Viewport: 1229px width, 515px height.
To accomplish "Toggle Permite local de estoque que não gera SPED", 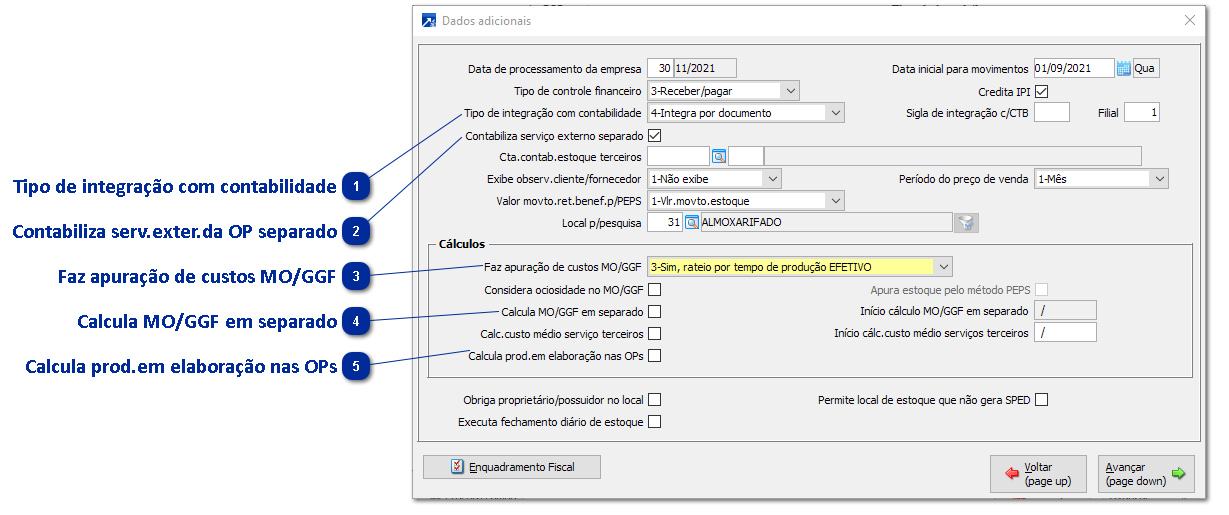I will tap(1041, 400).
